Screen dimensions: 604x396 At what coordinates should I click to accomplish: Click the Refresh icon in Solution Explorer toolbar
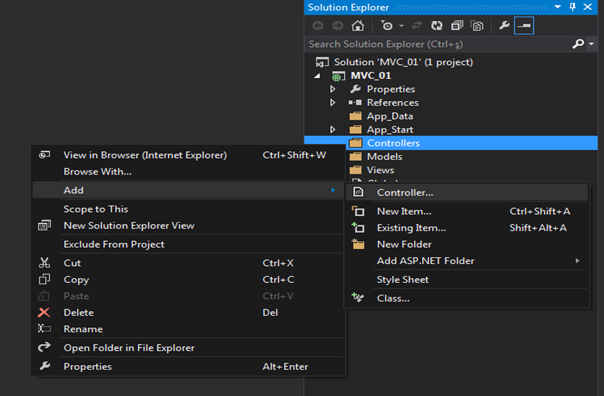(436, 26)
